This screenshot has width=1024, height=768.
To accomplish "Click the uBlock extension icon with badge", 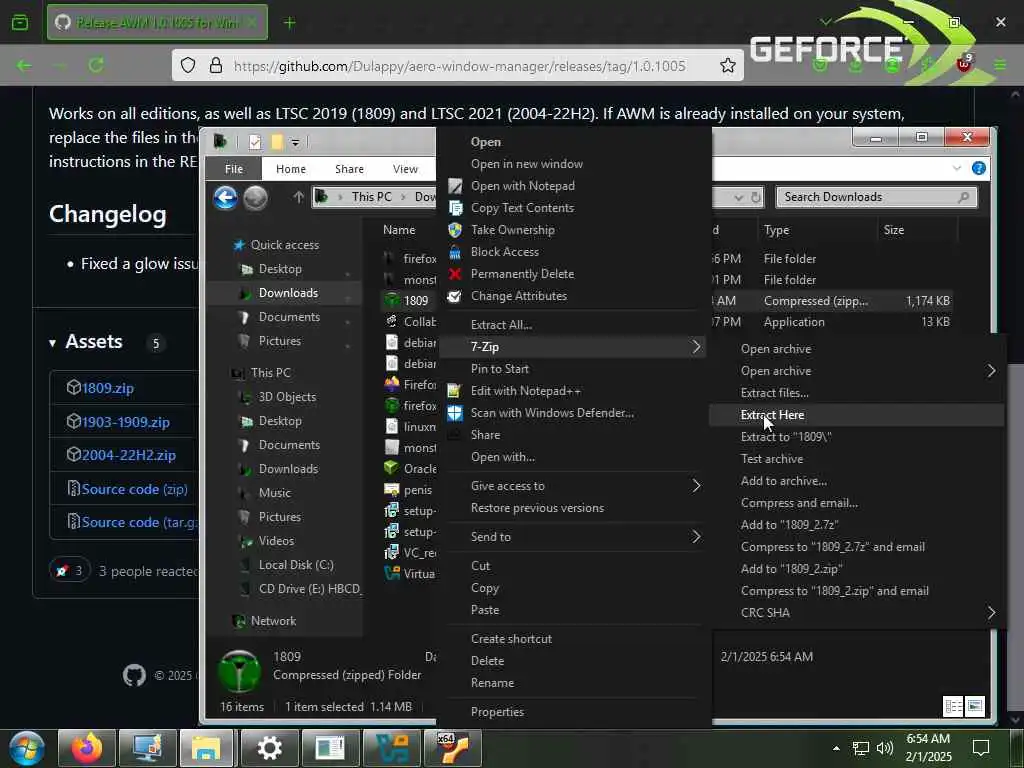I will (x=965, y=63).
